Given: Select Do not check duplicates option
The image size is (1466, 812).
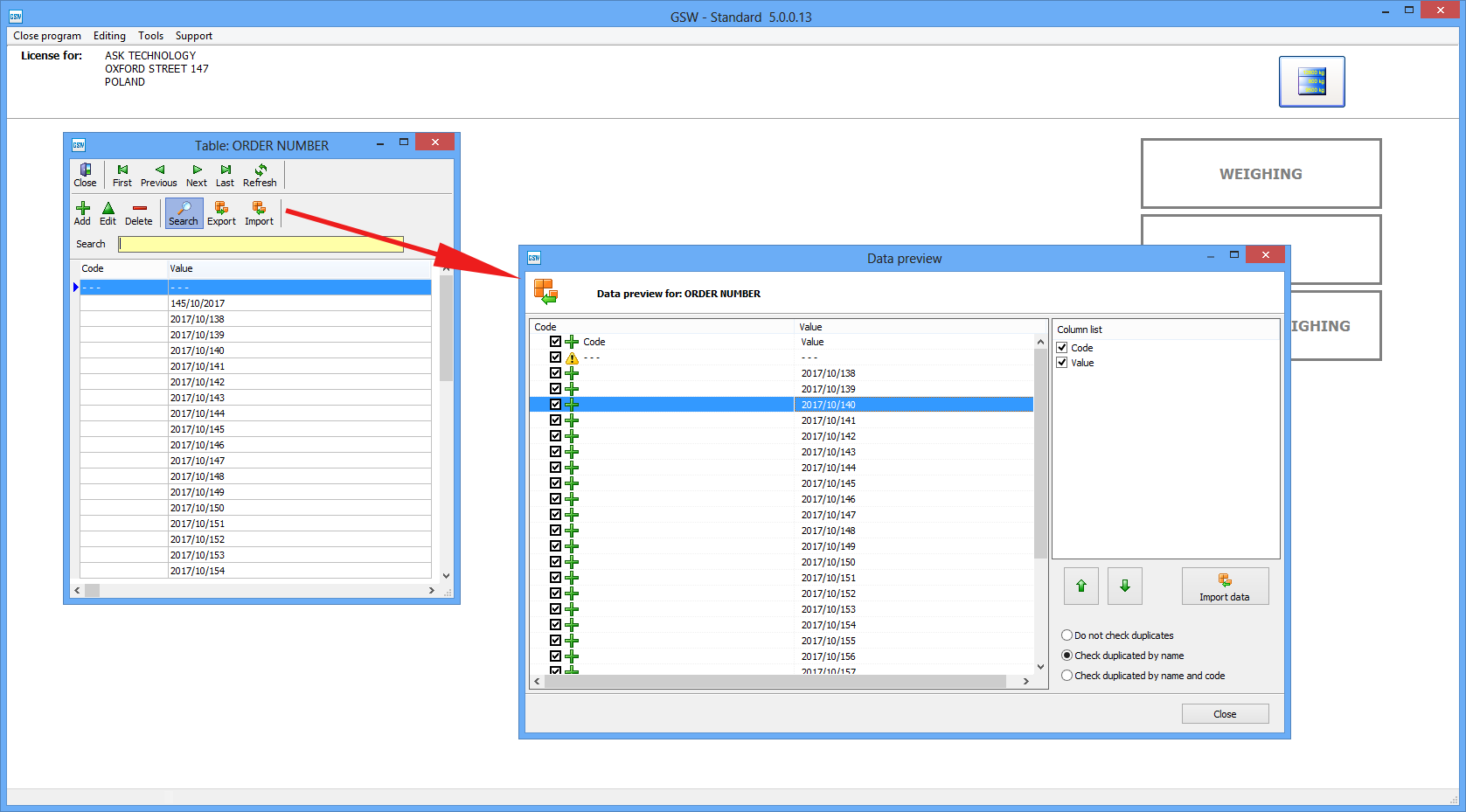Looking at the screenshot, I should (1066, 635).
